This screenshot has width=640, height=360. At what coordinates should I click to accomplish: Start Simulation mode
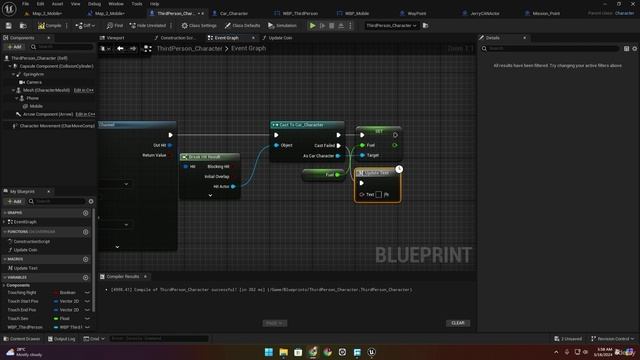(x=282, y=25)
